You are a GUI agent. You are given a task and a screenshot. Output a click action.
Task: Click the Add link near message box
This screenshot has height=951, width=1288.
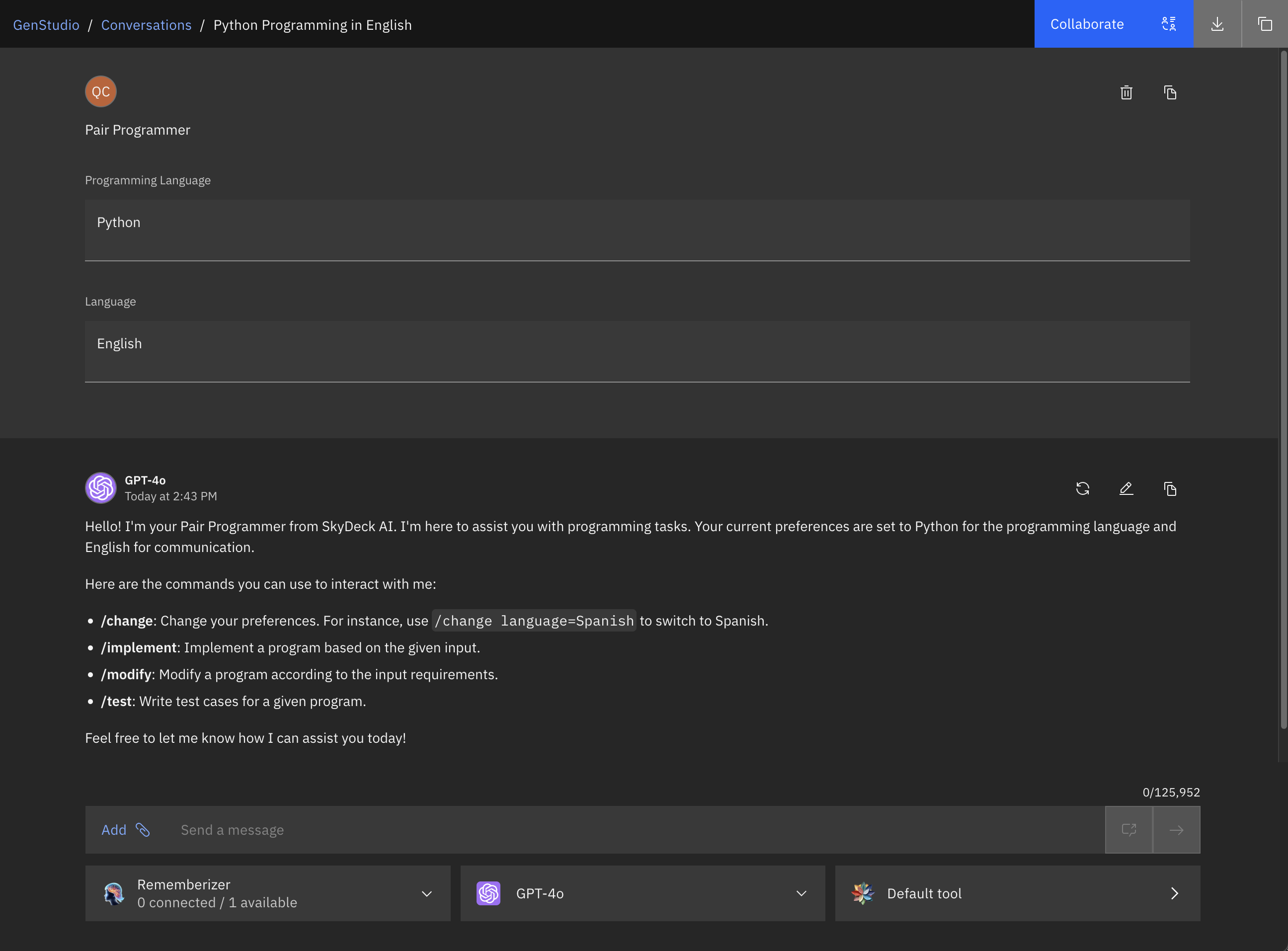[114, 830]
